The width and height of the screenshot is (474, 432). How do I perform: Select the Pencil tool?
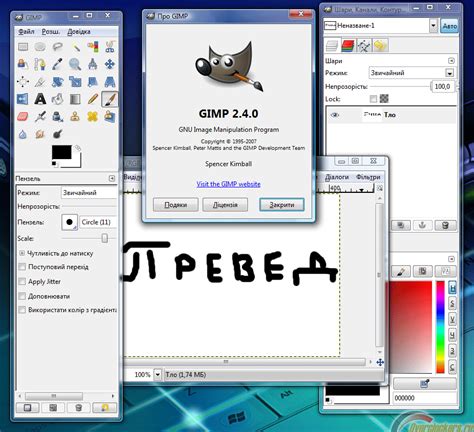93,99
